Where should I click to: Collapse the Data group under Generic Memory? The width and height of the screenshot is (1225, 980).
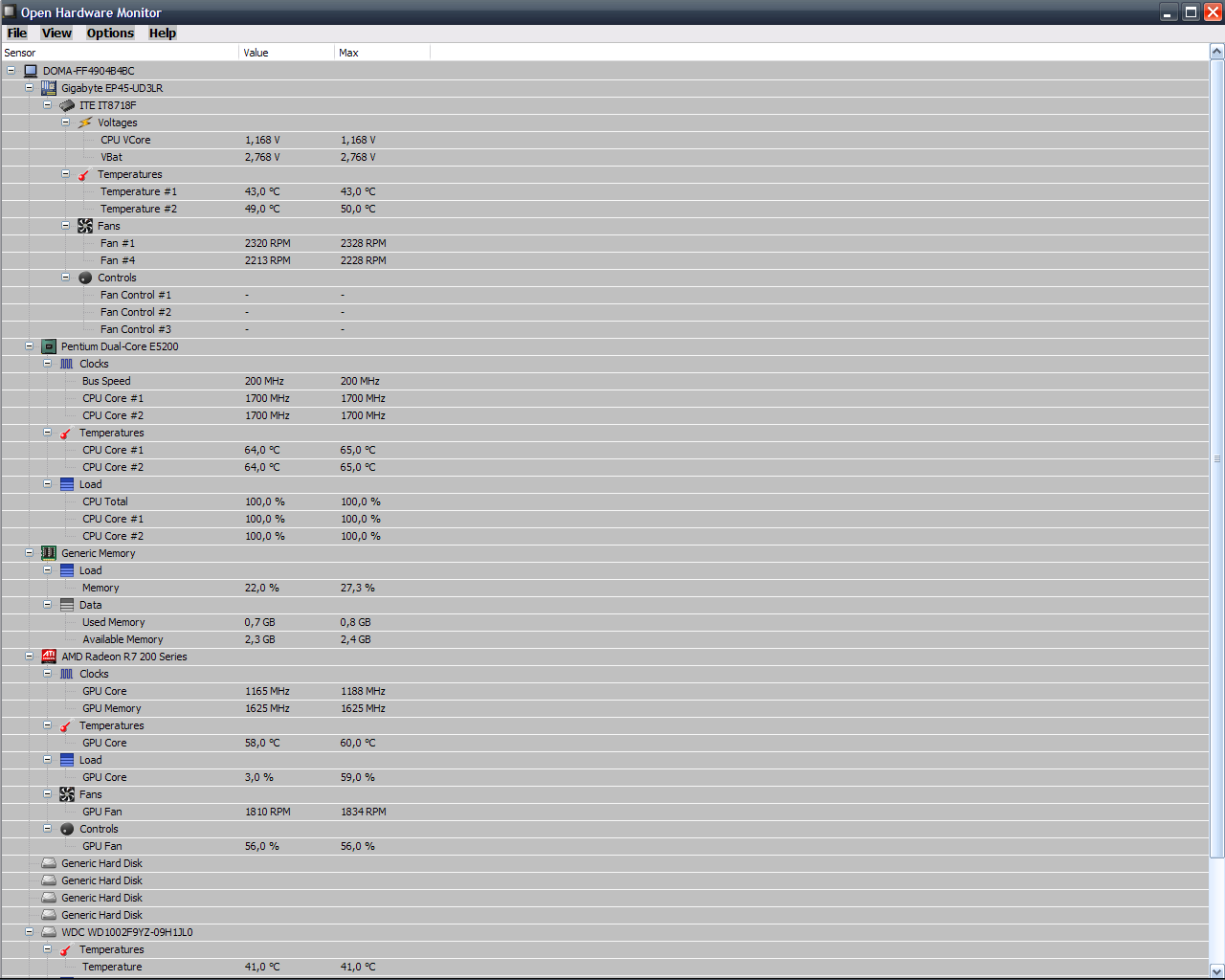tap(48, 604)
